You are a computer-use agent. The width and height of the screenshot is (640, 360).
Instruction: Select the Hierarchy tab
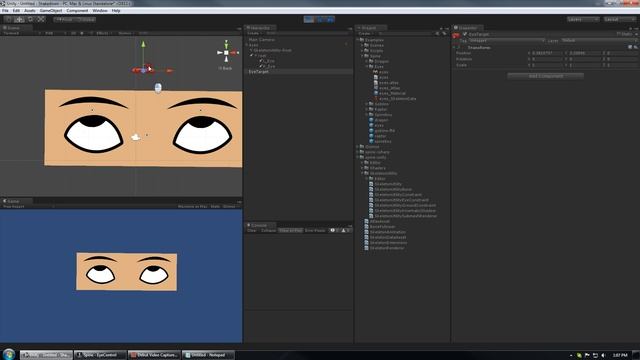[x=260, y=28]
